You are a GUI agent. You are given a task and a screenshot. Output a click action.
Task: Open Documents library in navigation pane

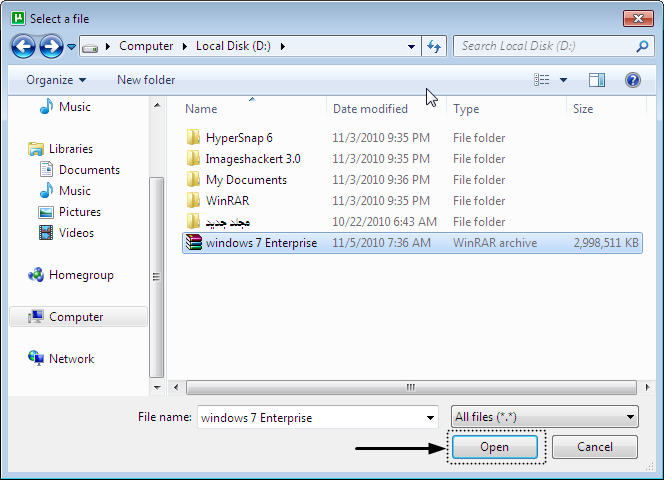tap(89, 170)
